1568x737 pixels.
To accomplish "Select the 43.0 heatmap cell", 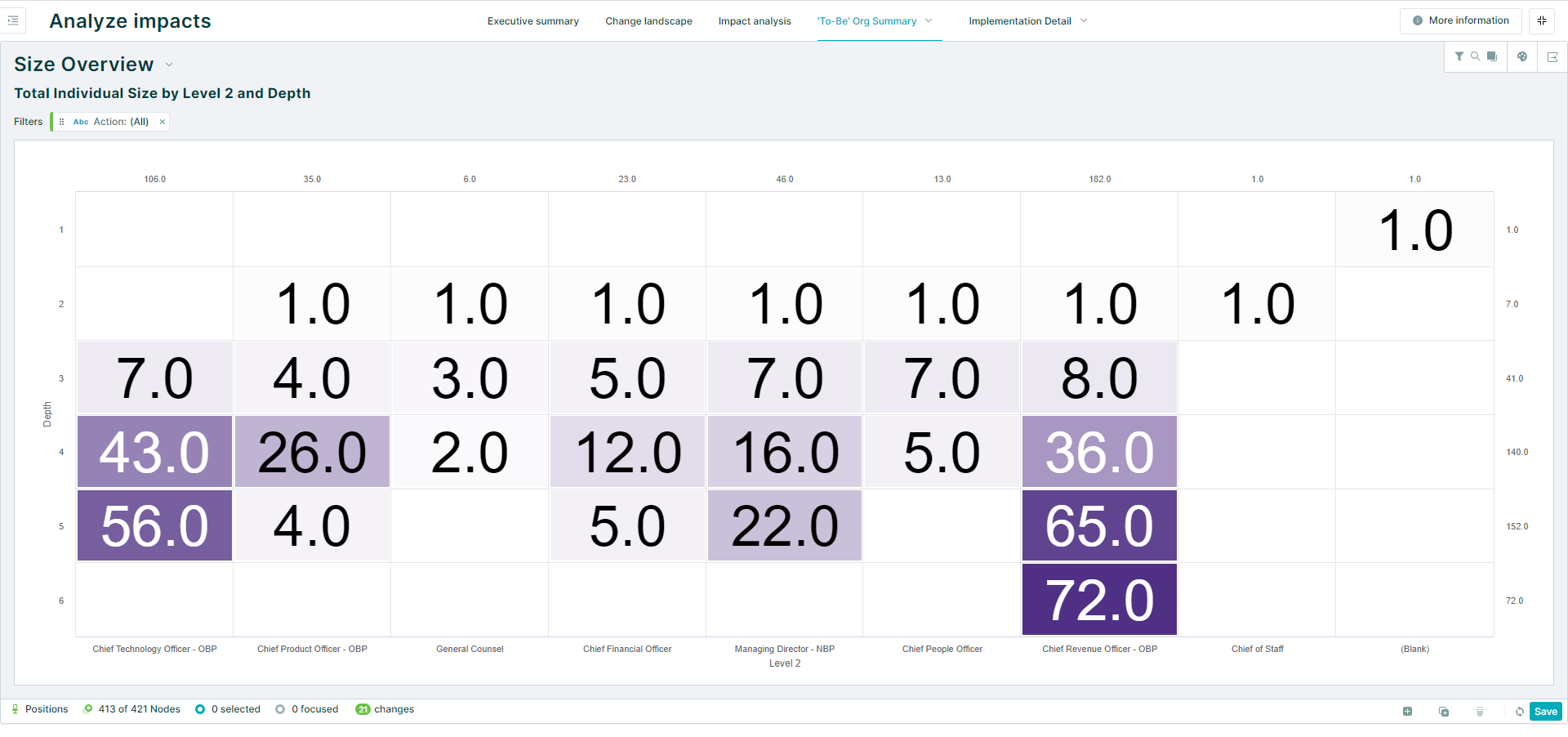I will 154,452.
